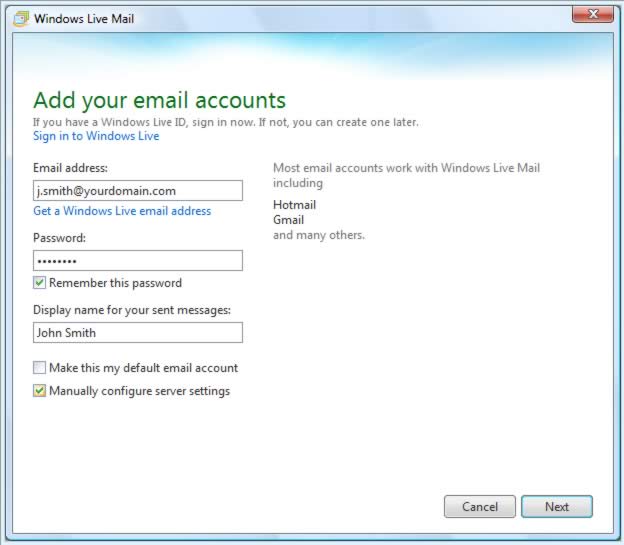Click the Add your email accounts heading
624x545 pixels.
click(160, 100)
